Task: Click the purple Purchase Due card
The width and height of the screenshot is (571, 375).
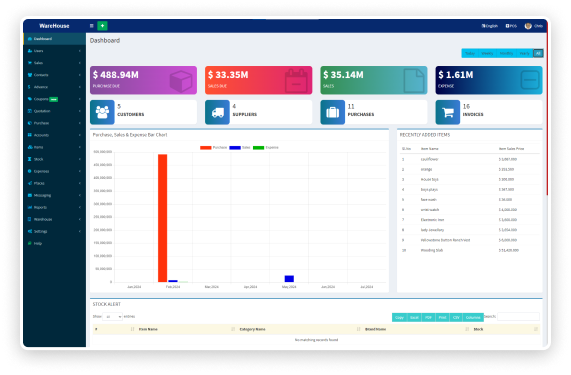Action: point(143,80)
